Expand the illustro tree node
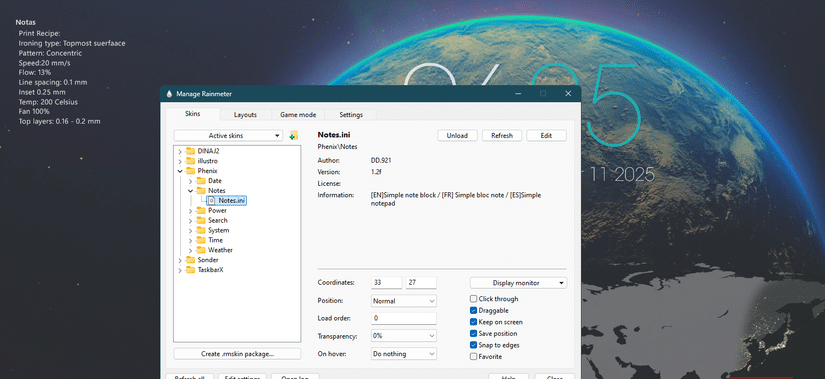 180,162
